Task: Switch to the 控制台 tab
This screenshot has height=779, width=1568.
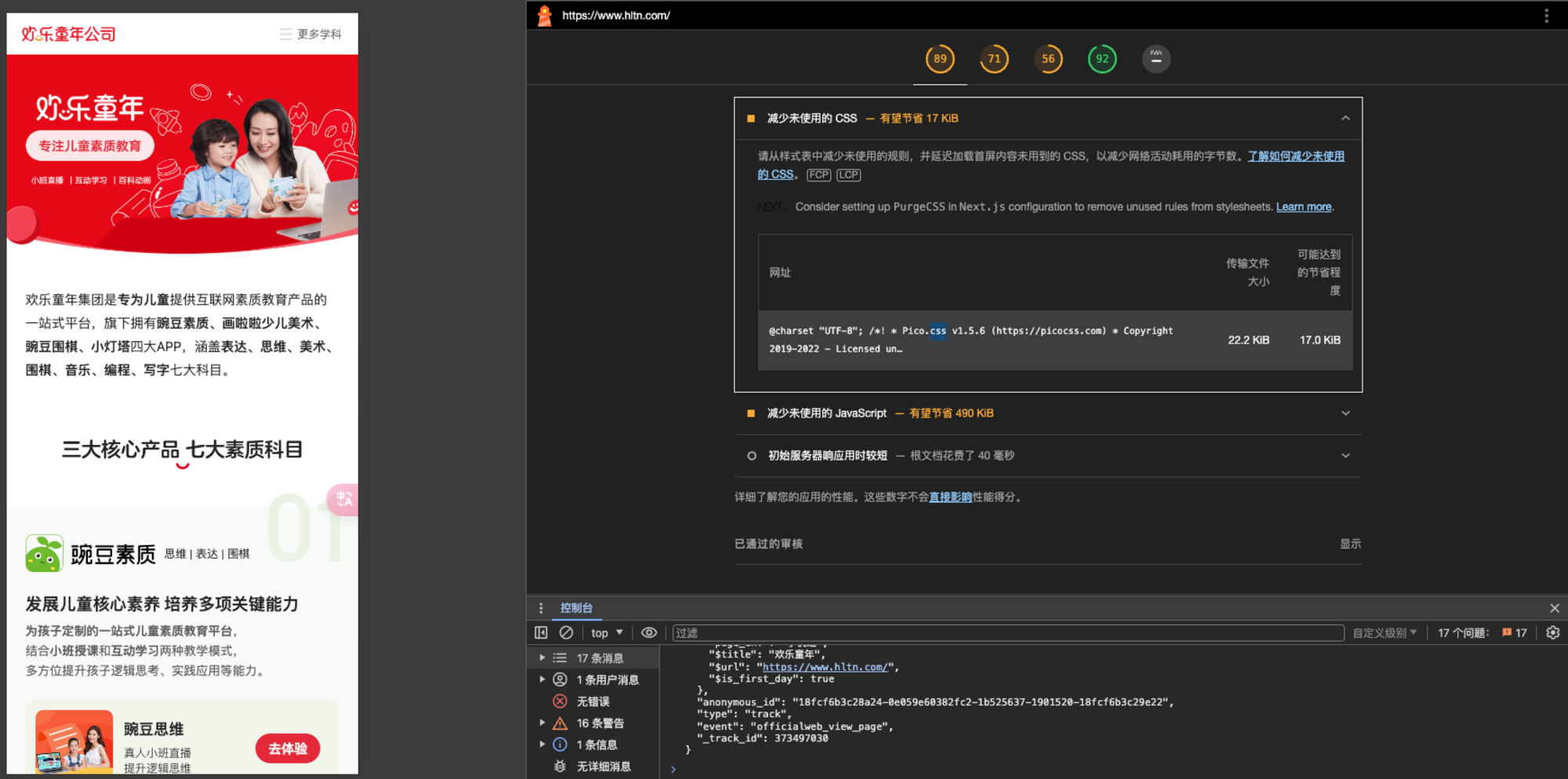Action: 576,608
